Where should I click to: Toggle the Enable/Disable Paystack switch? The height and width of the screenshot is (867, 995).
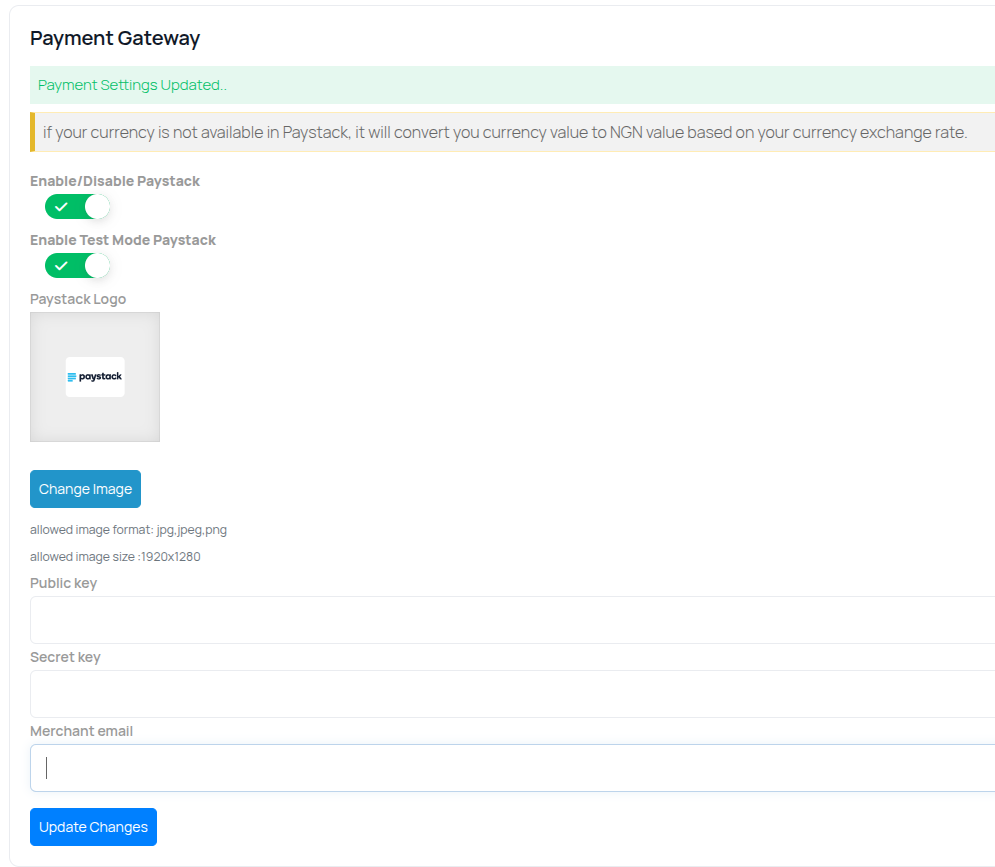[x=77, y=207]
